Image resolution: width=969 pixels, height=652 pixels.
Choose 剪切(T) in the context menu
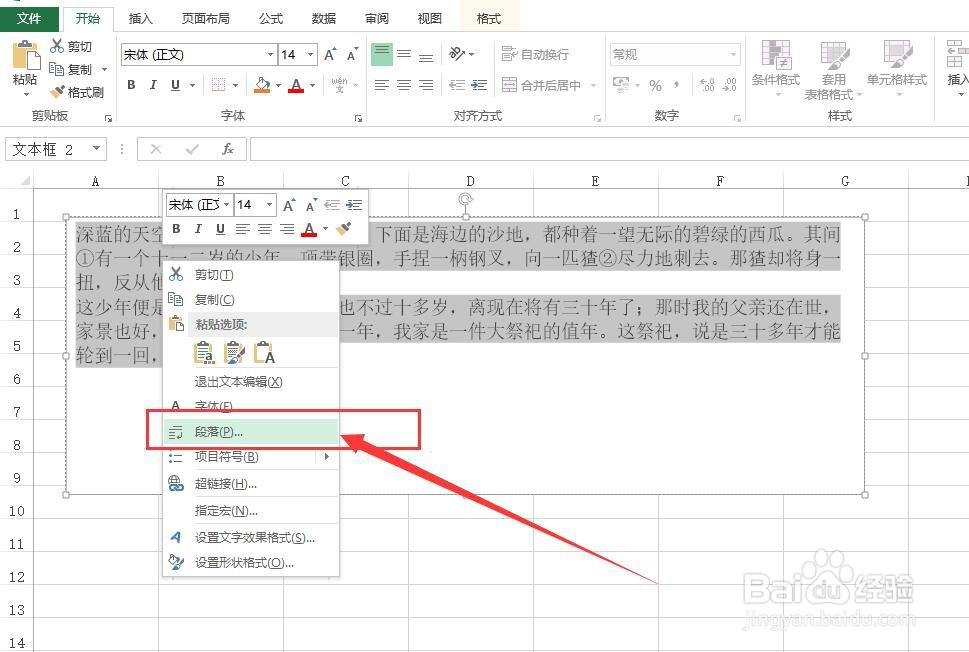[252, 274]
